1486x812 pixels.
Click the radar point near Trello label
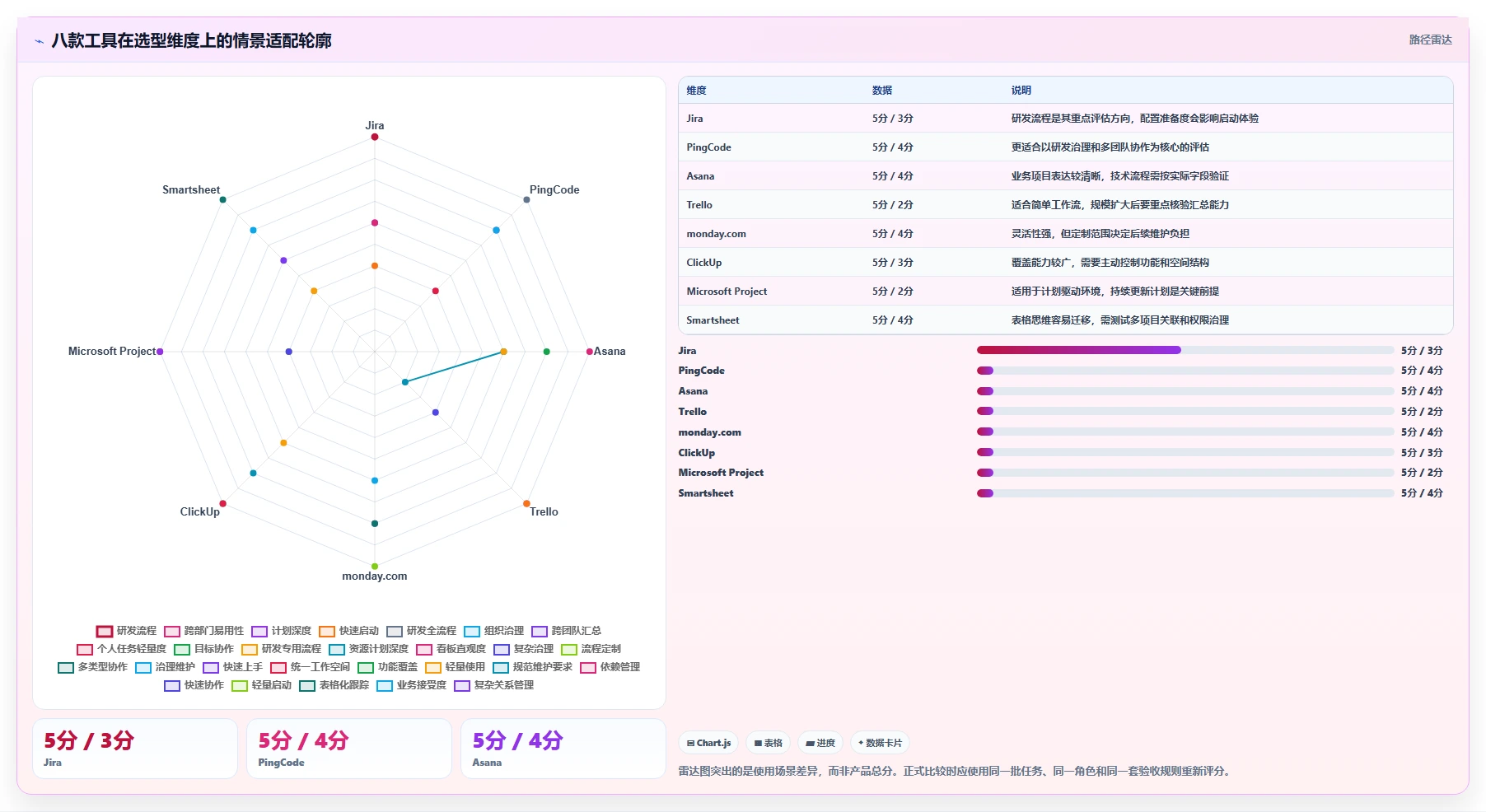coord(526,504)
